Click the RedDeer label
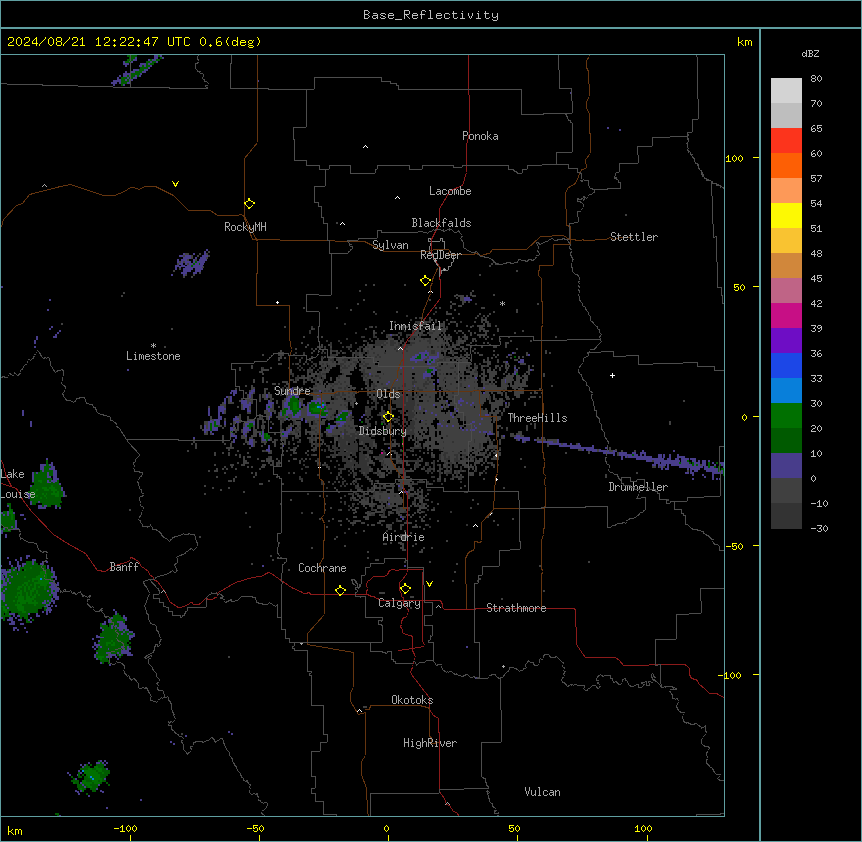The height and width of the screenshot is (842, 862). 440,255
